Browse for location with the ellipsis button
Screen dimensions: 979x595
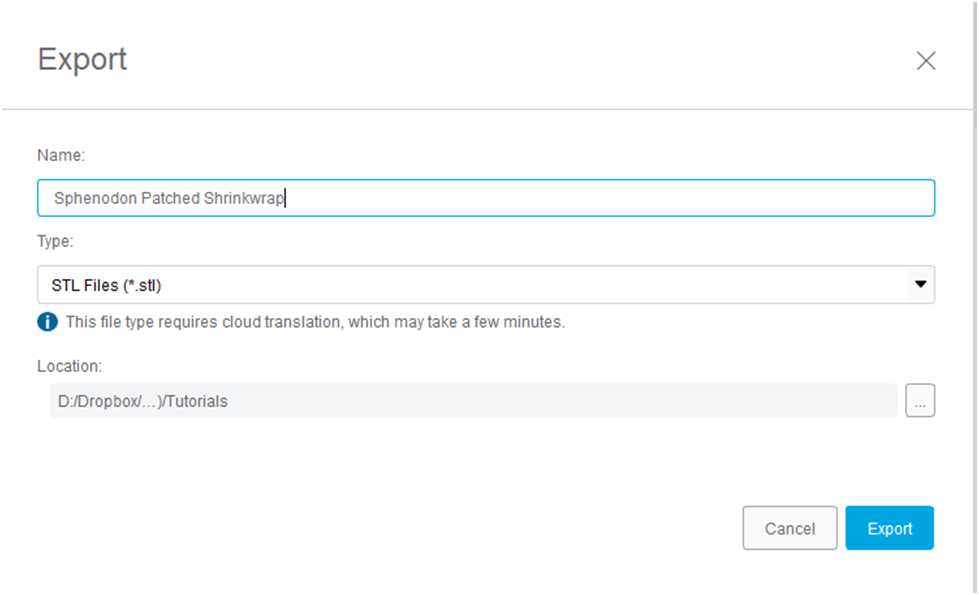[x=920, y=400]
